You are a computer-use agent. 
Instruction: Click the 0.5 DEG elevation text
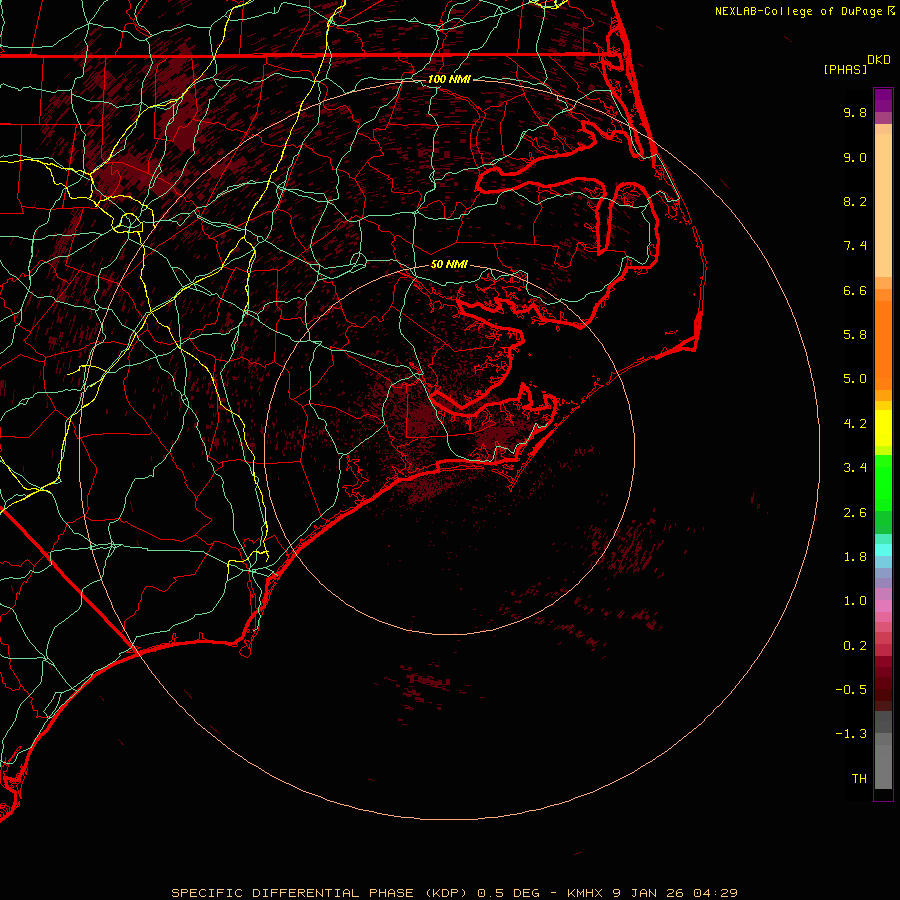coord(509,893)
